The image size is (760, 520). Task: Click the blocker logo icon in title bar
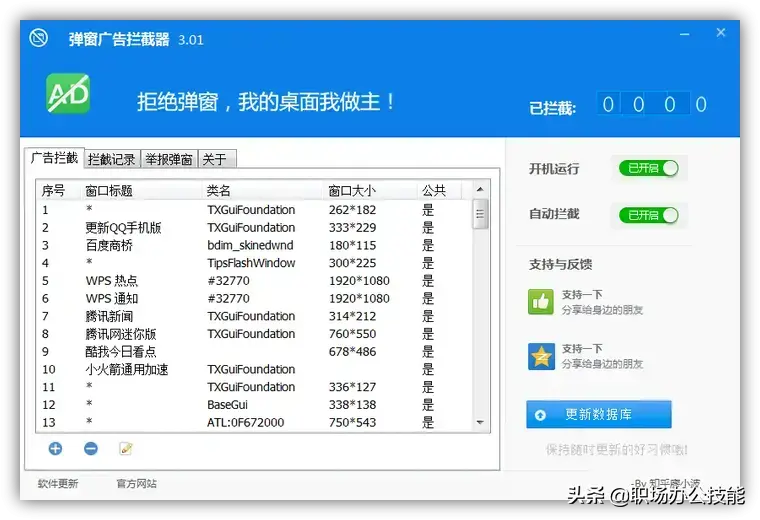pyautogui.click(x=38, y=38)
